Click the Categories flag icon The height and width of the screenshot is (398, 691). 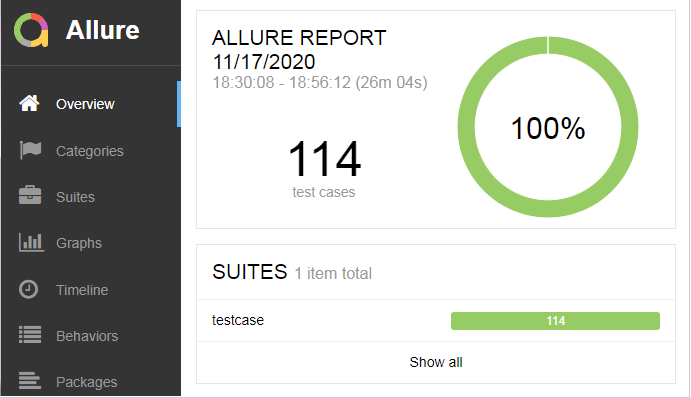coord(30,150)
